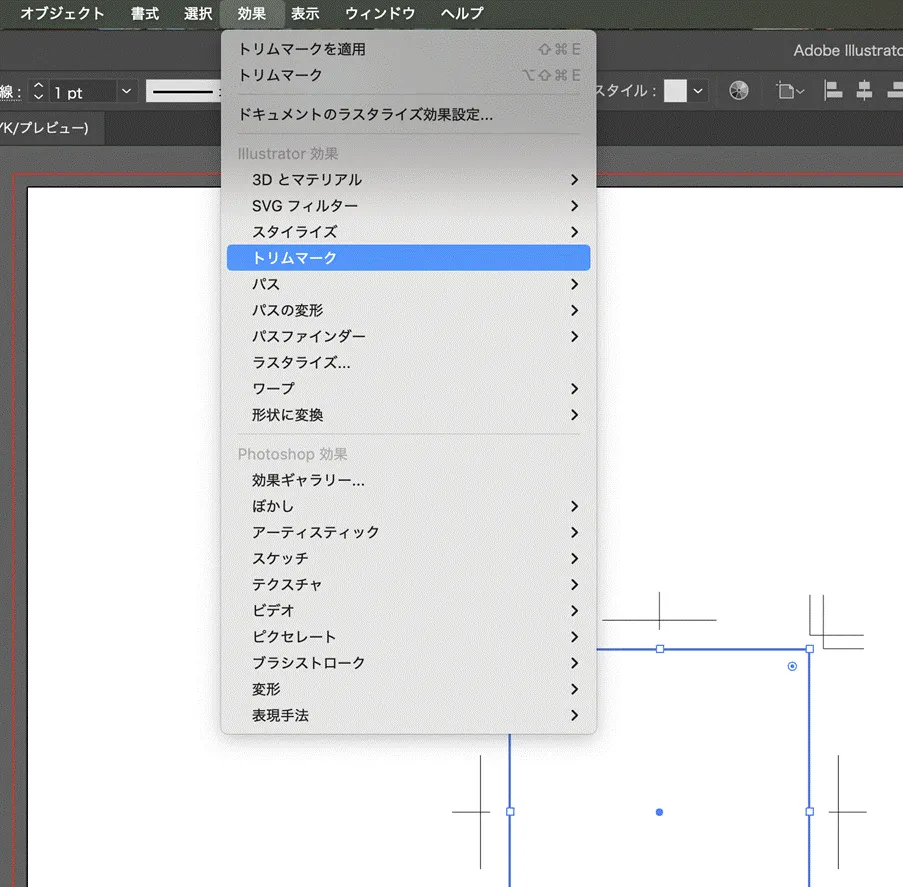Expand the 形状に変換 submenu
The width and height of the screenshot is (903, 887).
click(x=408, y=415)
